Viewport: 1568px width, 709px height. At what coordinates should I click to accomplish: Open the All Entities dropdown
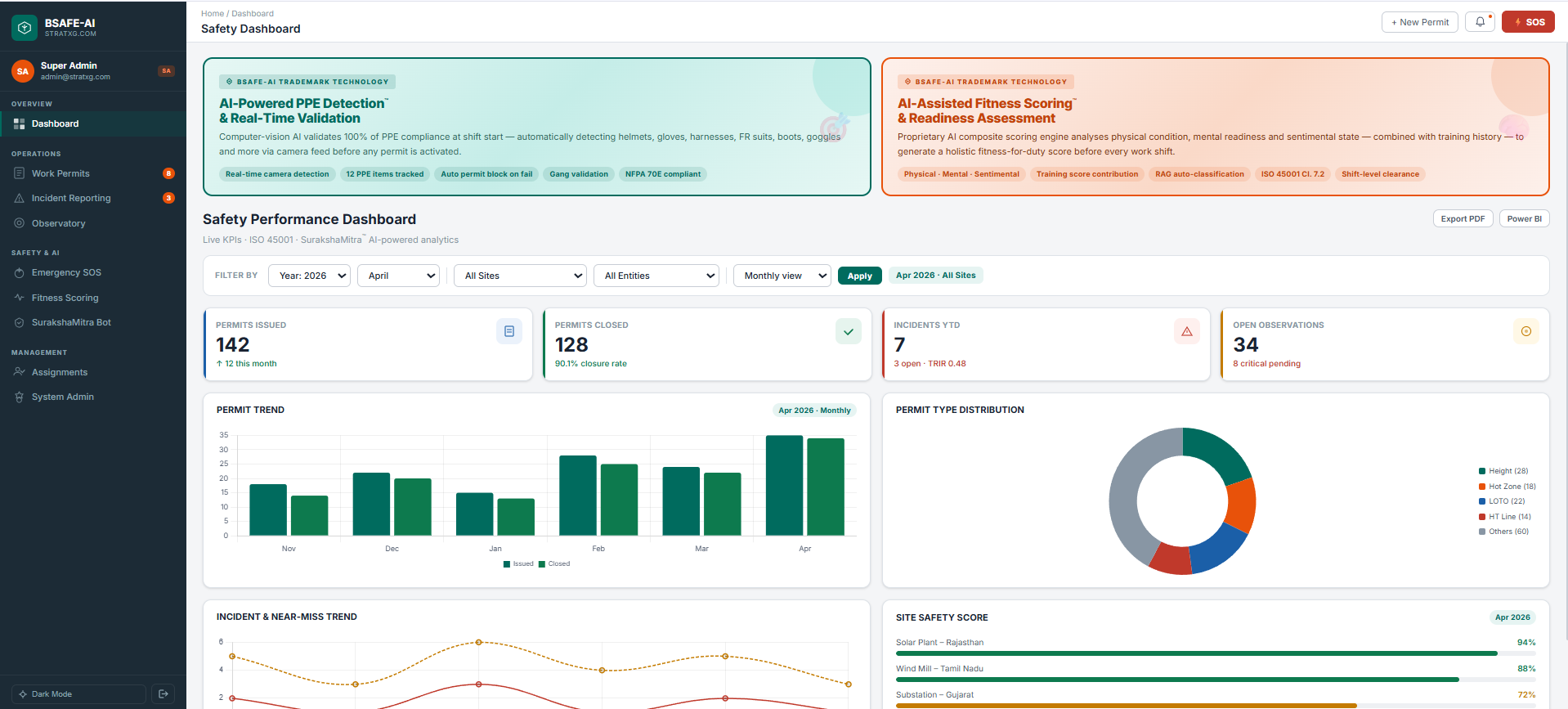(656, 276)
